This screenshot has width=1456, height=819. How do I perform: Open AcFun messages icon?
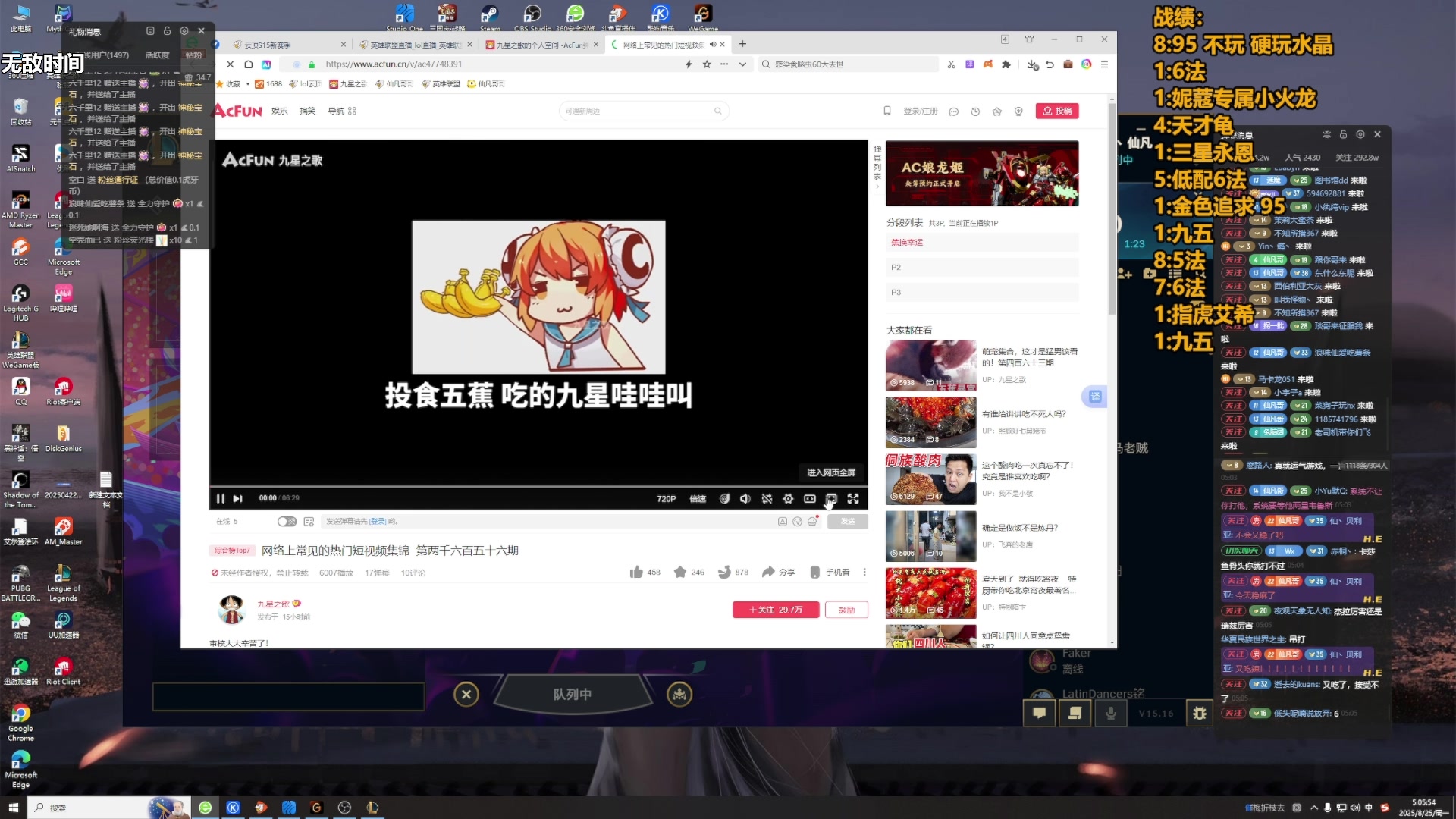coord(954,111)
